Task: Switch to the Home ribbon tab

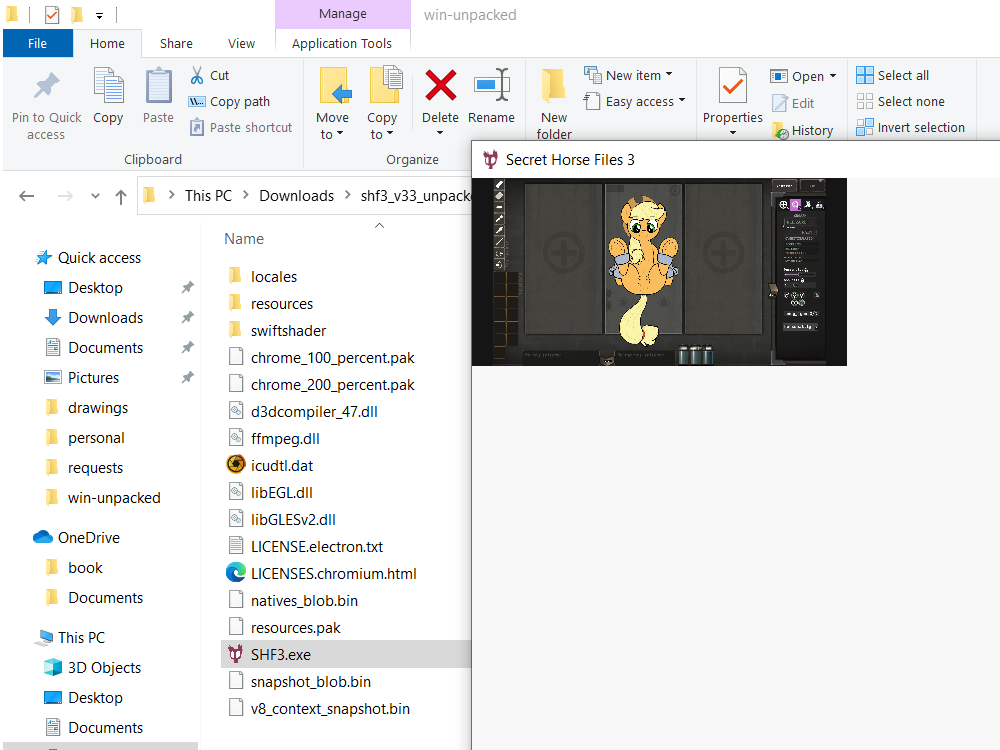Action: pyautogui.click(x=107, y=43)
